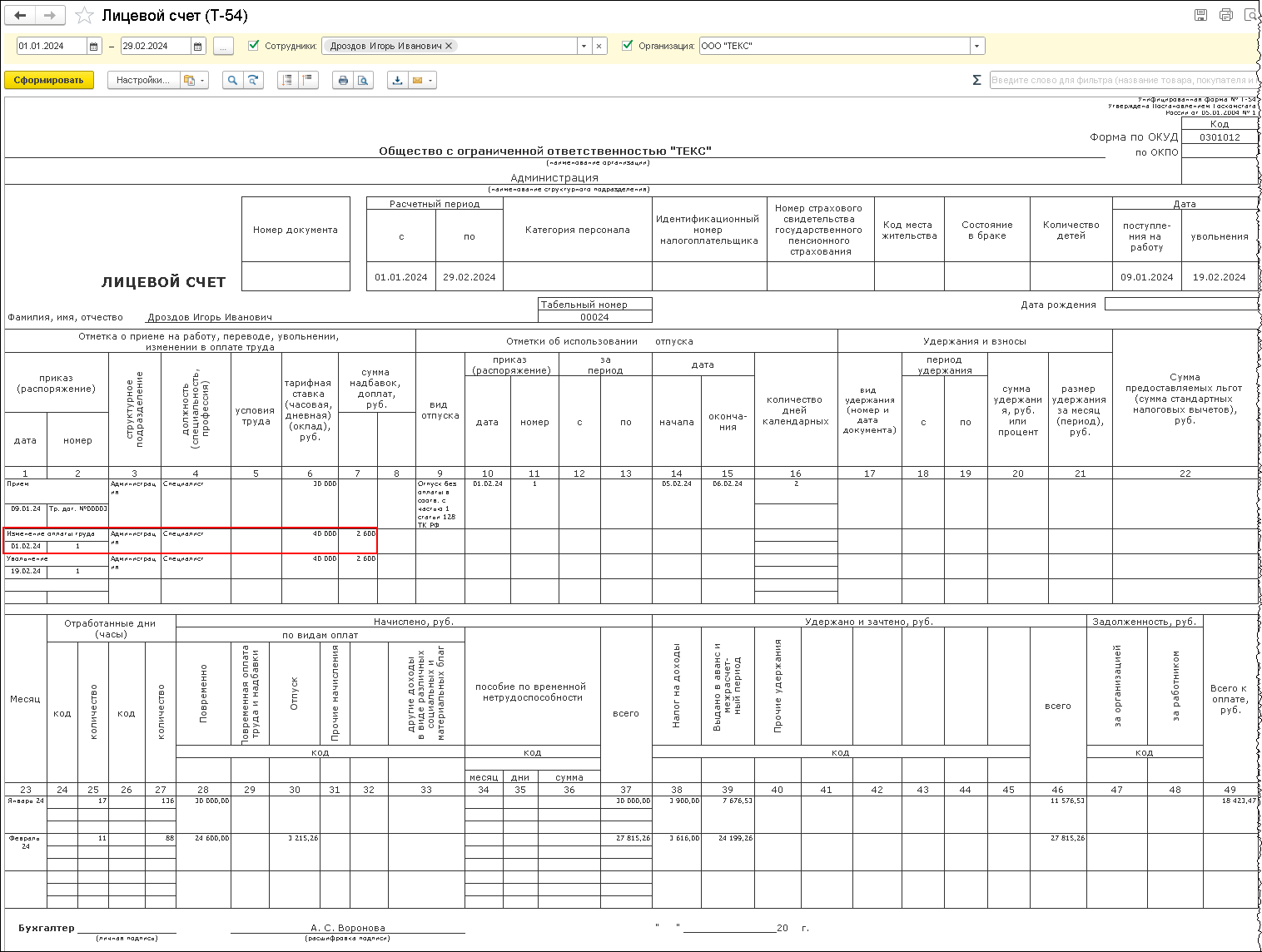Select the organization title Общество с ограниченной ответственностью "ТЕКС"

point(545,151)
